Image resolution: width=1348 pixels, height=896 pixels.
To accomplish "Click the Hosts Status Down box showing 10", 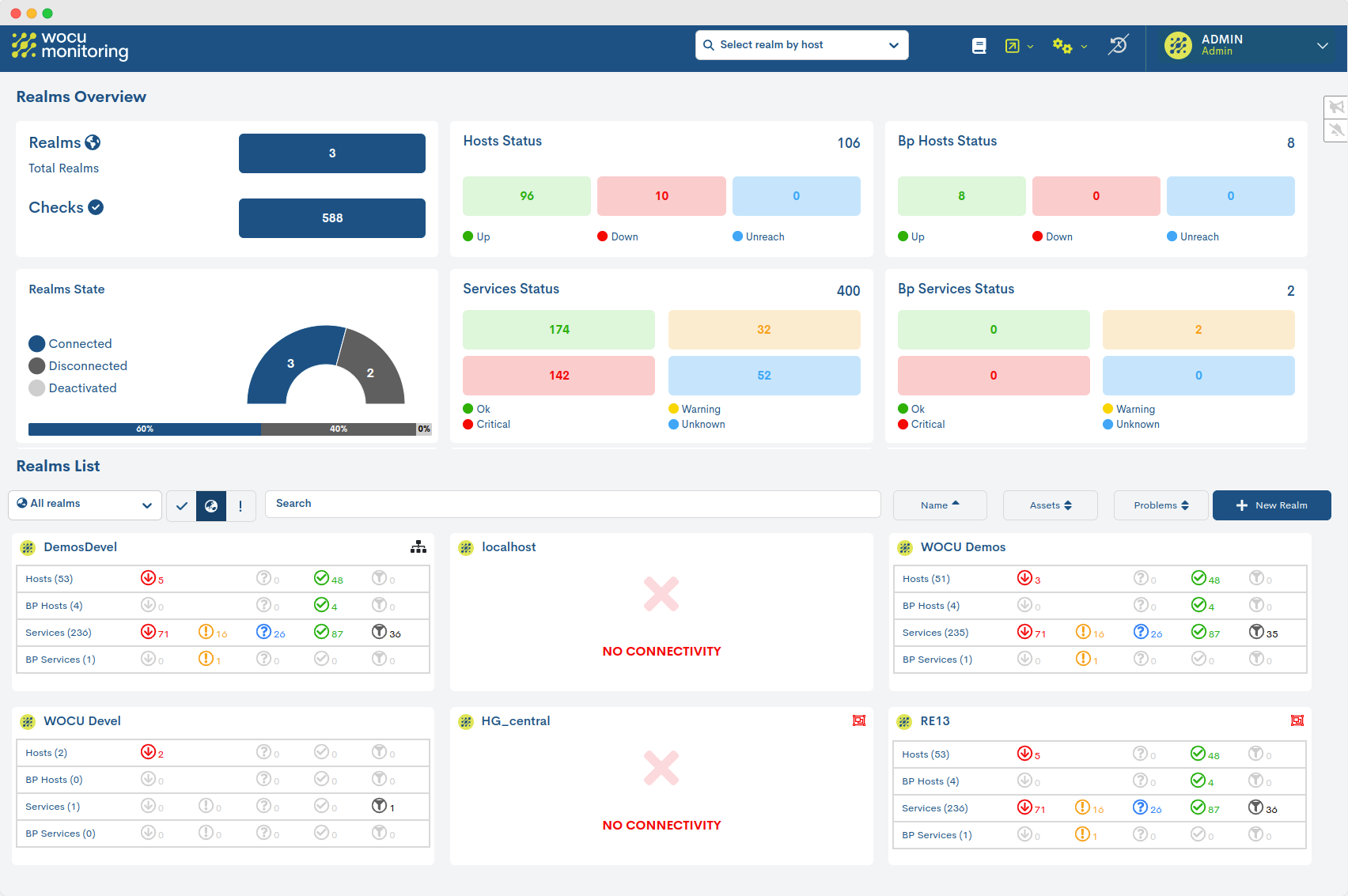I will [x=661, y=196].
